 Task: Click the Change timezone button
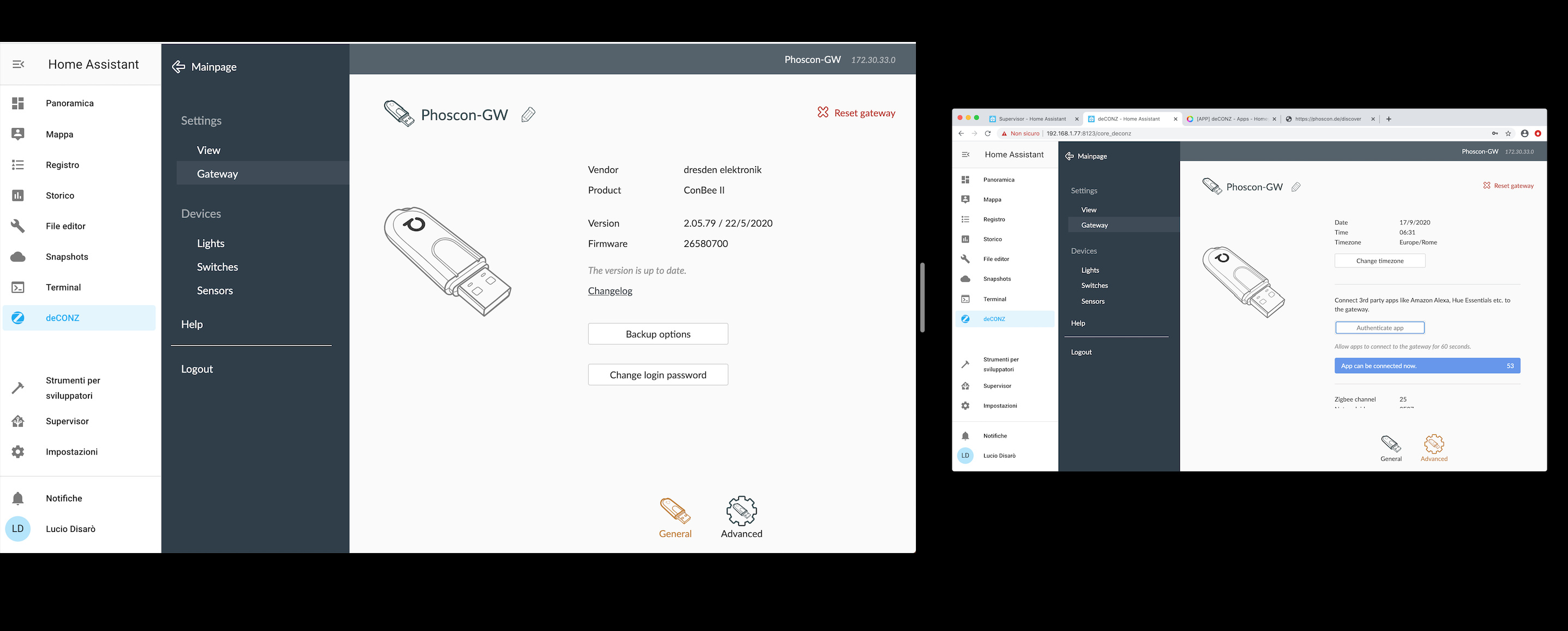point(1379,261)
